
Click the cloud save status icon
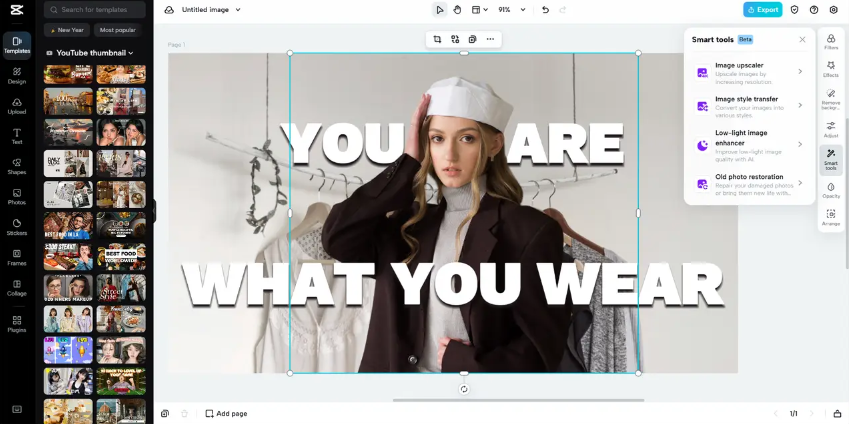(169, 10)
